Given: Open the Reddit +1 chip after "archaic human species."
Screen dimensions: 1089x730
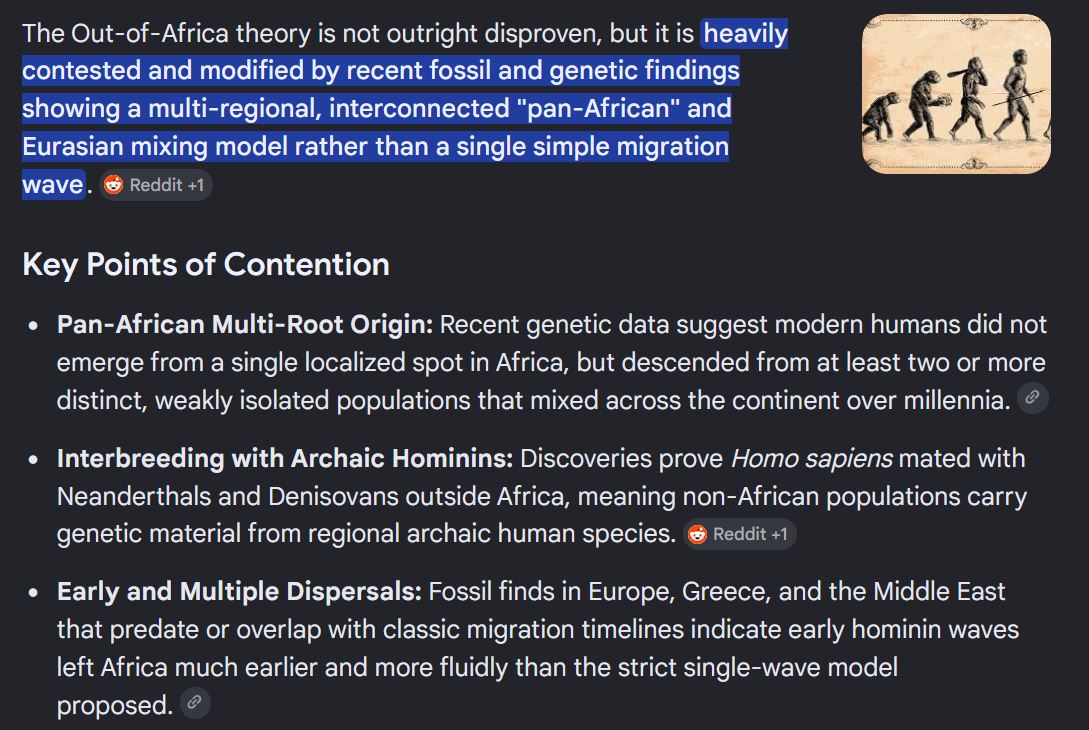Looking at the screenshot, I should coord(739,534).
